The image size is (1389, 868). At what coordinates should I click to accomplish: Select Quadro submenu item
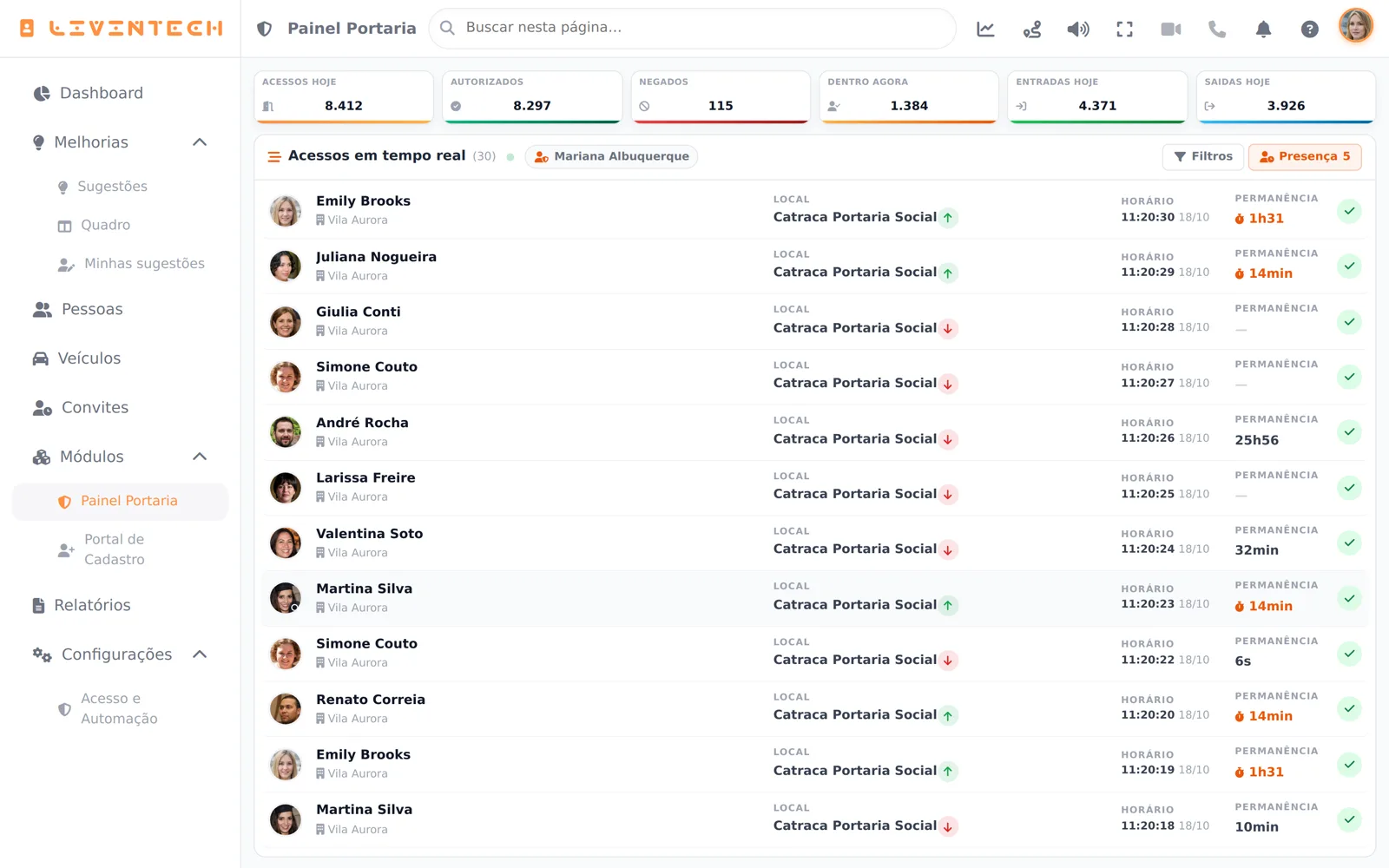point(121,225)
